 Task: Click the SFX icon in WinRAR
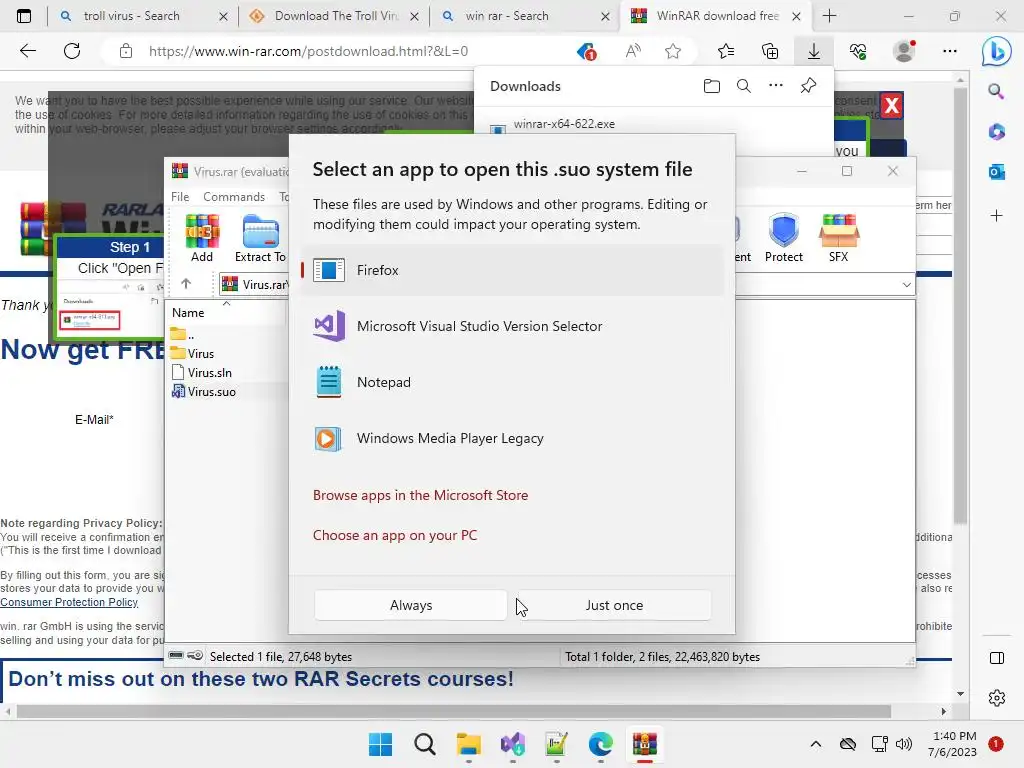[x=839, y=238]
